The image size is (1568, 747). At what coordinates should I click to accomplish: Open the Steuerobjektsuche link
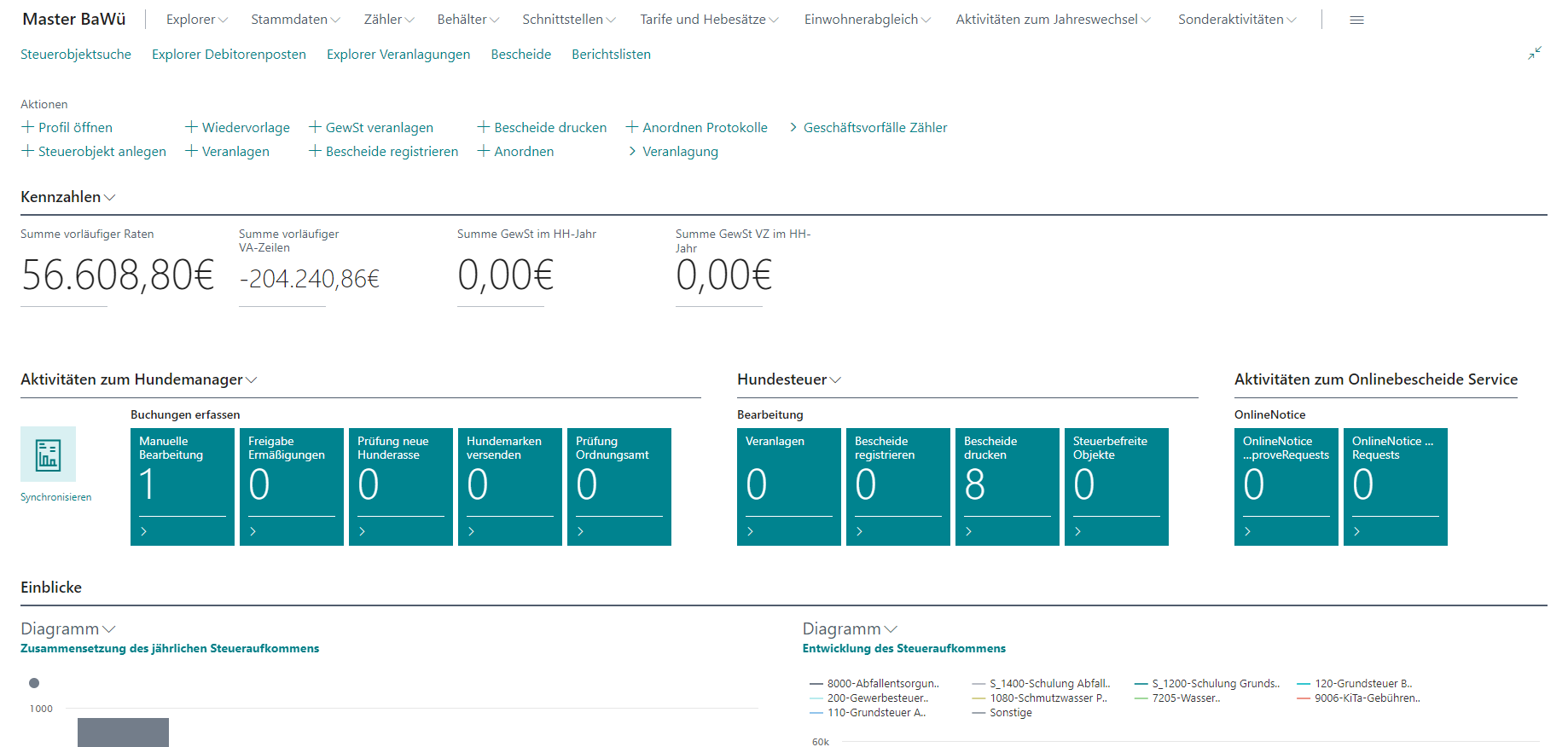click(x=76, y=55)
